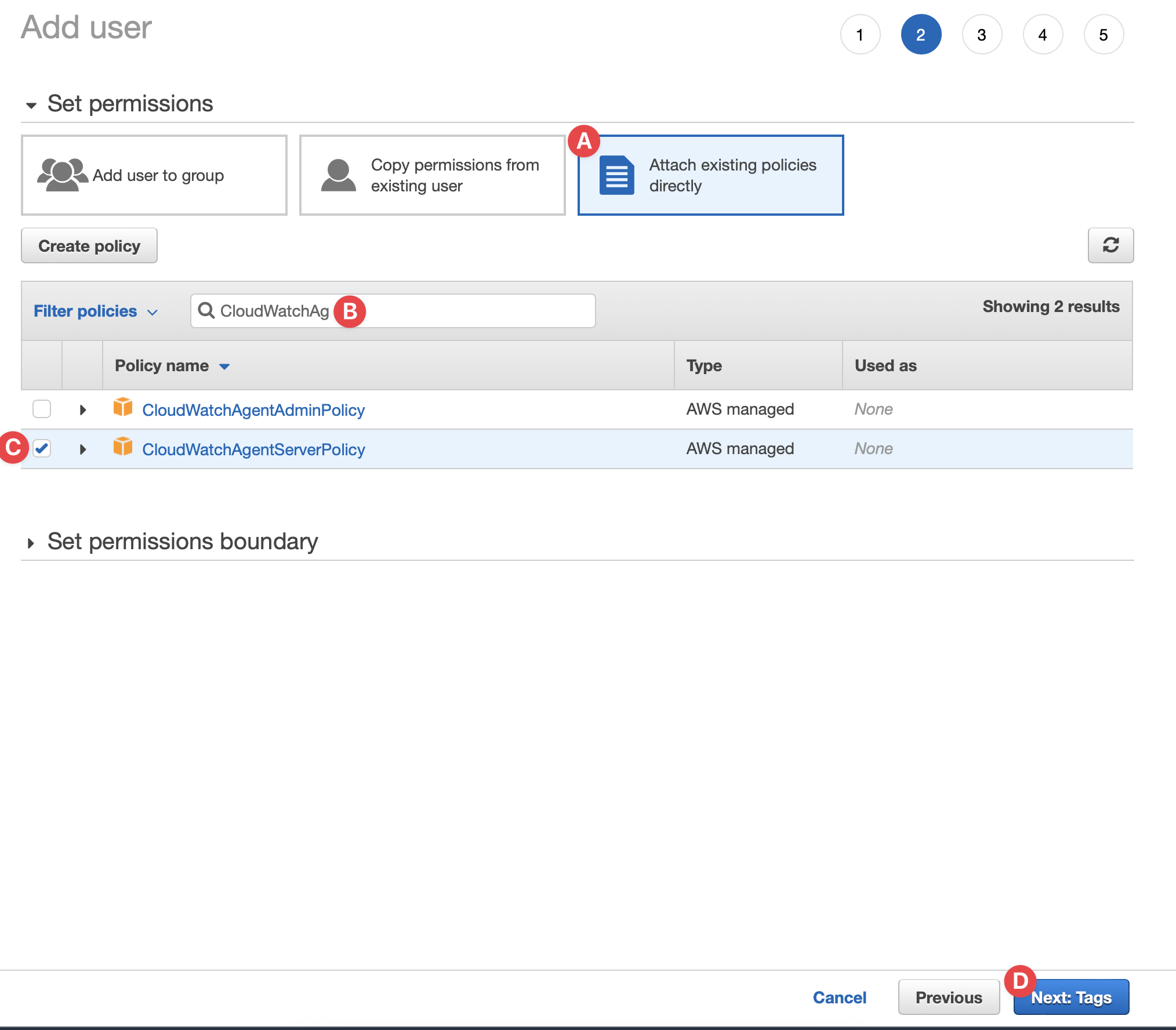Click the Cancel link

click(x=839, y=997)
